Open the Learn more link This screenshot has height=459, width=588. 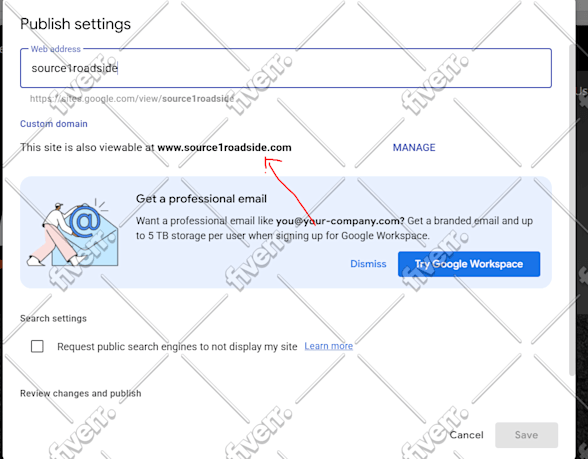coord(328,346)
